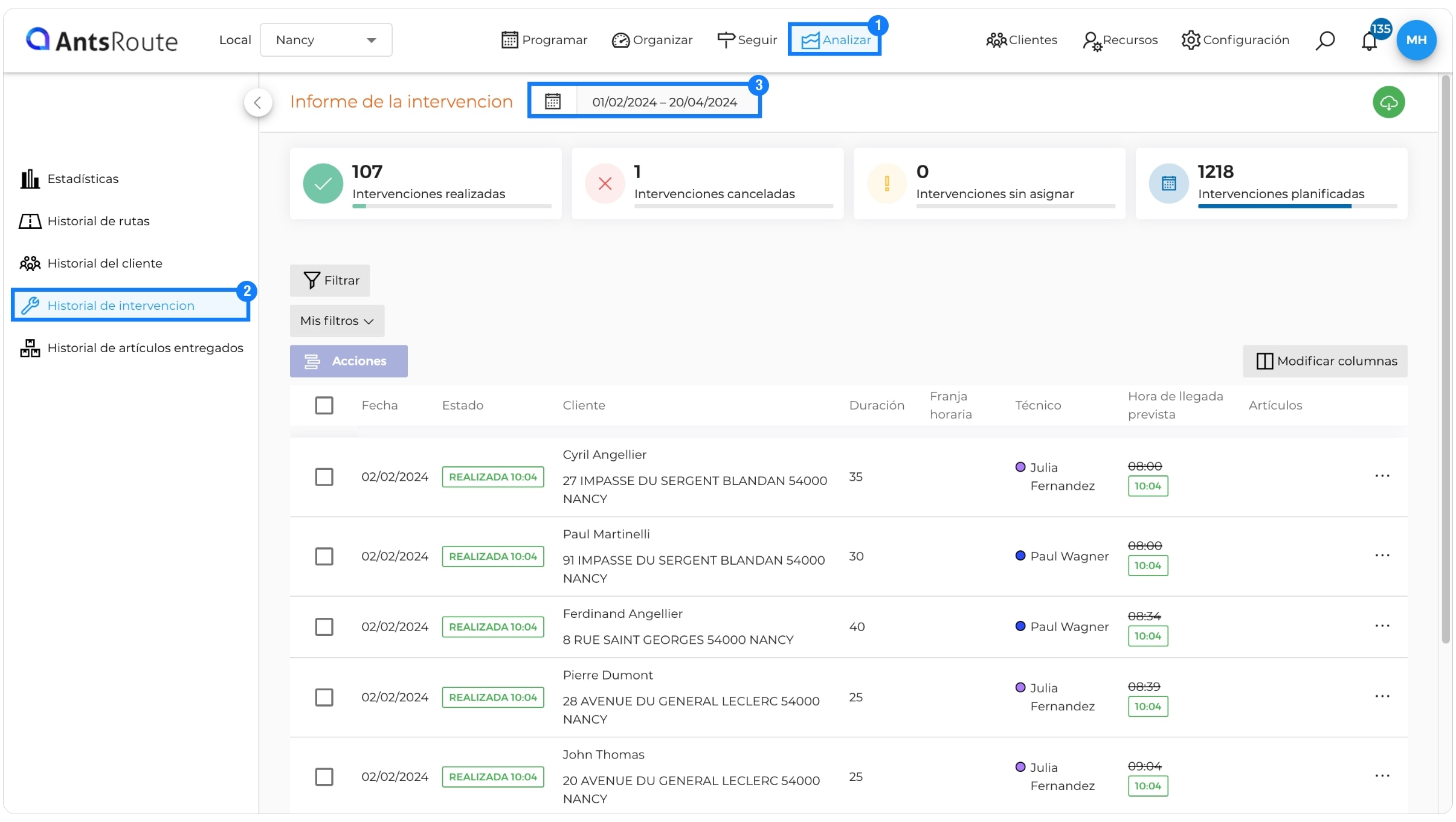
Task: Click Modificar columnas button
Action: pos(1325,361)
